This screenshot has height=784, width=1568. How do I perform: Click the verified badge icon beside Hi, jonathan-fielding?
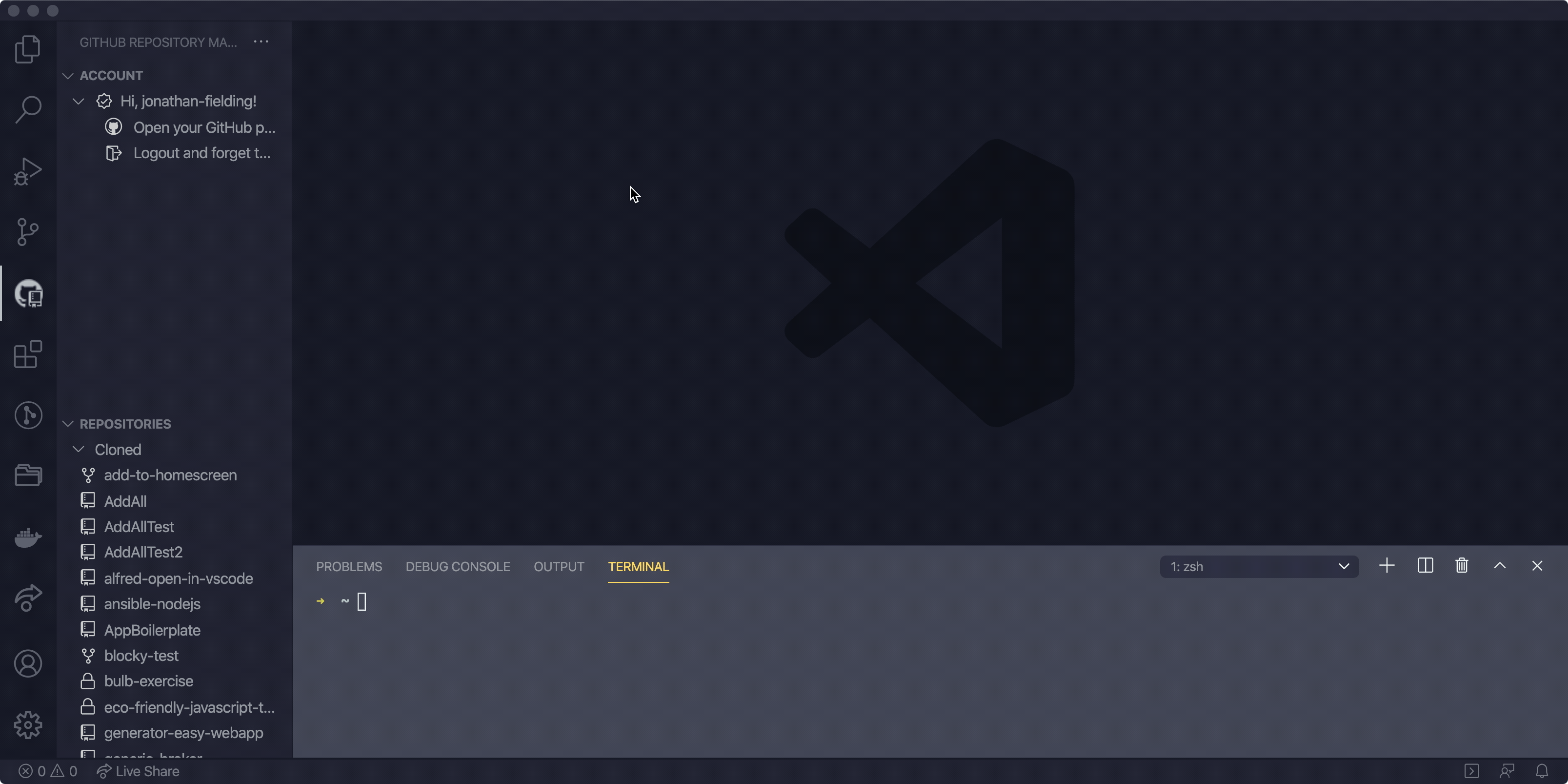pyautogui.click(x=104, y=101)
